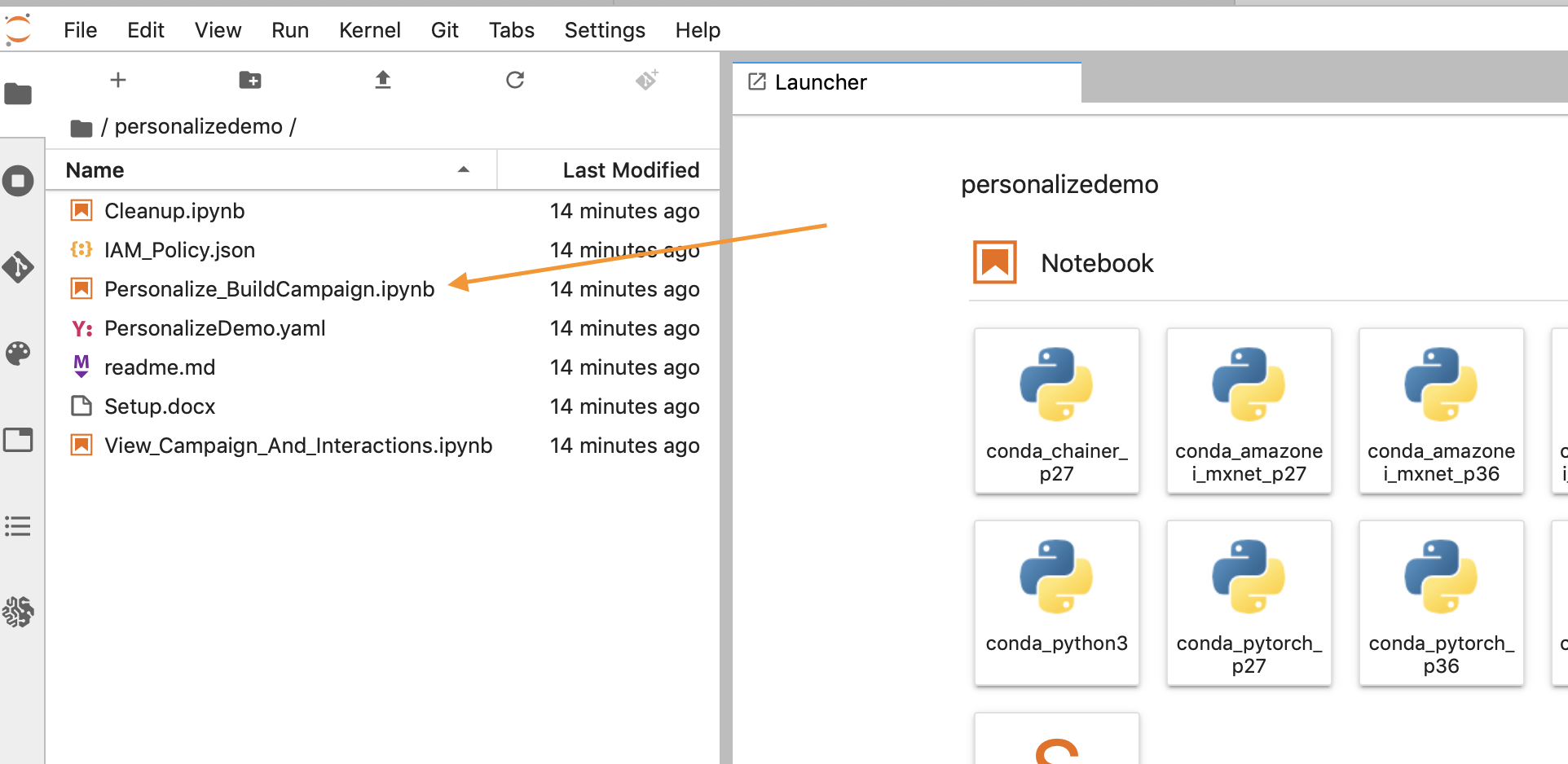The width and height of the screenshot is (1568, 764).
Task: Open the File menu
Action: [x=80, y=30]
